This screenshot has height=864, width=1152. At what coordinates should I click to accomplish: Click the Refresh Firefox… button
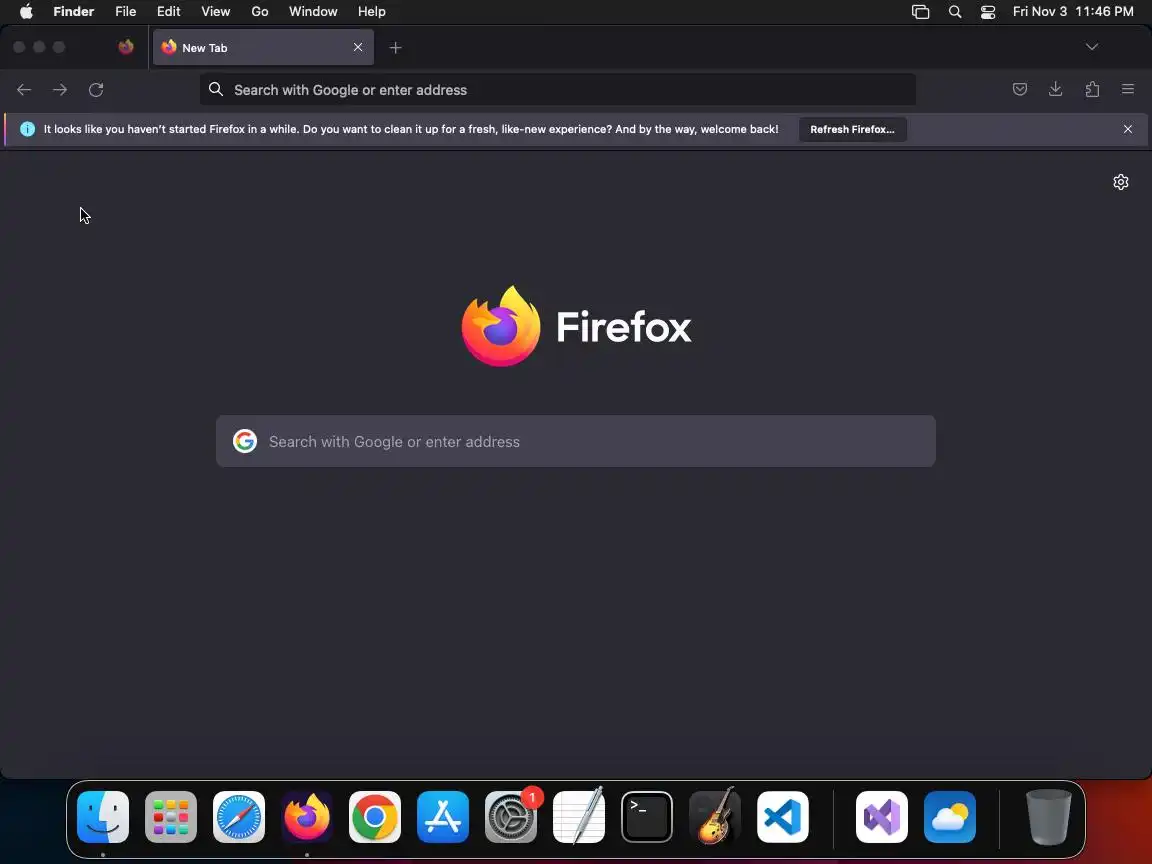coord(852,129)
